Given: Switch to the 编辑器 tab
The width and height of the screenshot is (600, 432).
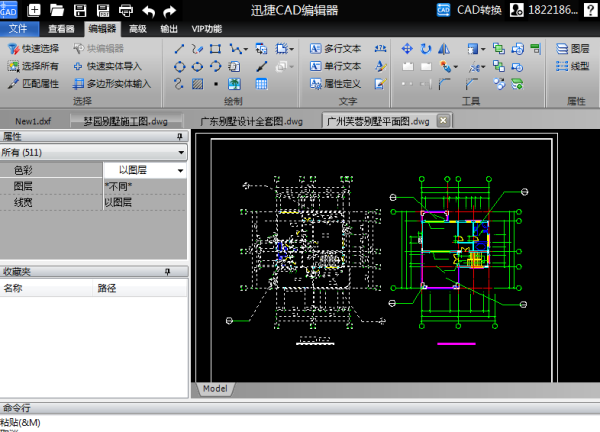Looking at the screenshot, I should click(102, 29).
